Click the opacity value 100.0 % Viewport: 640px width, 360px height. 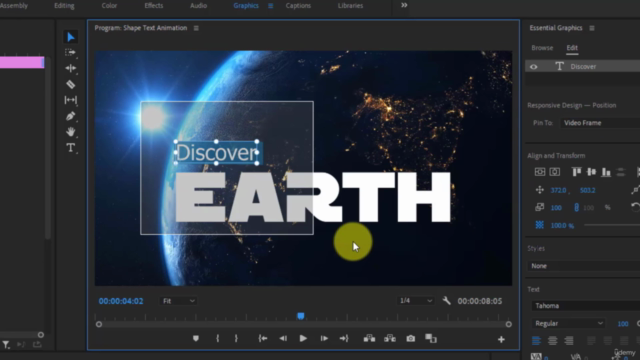562,225
